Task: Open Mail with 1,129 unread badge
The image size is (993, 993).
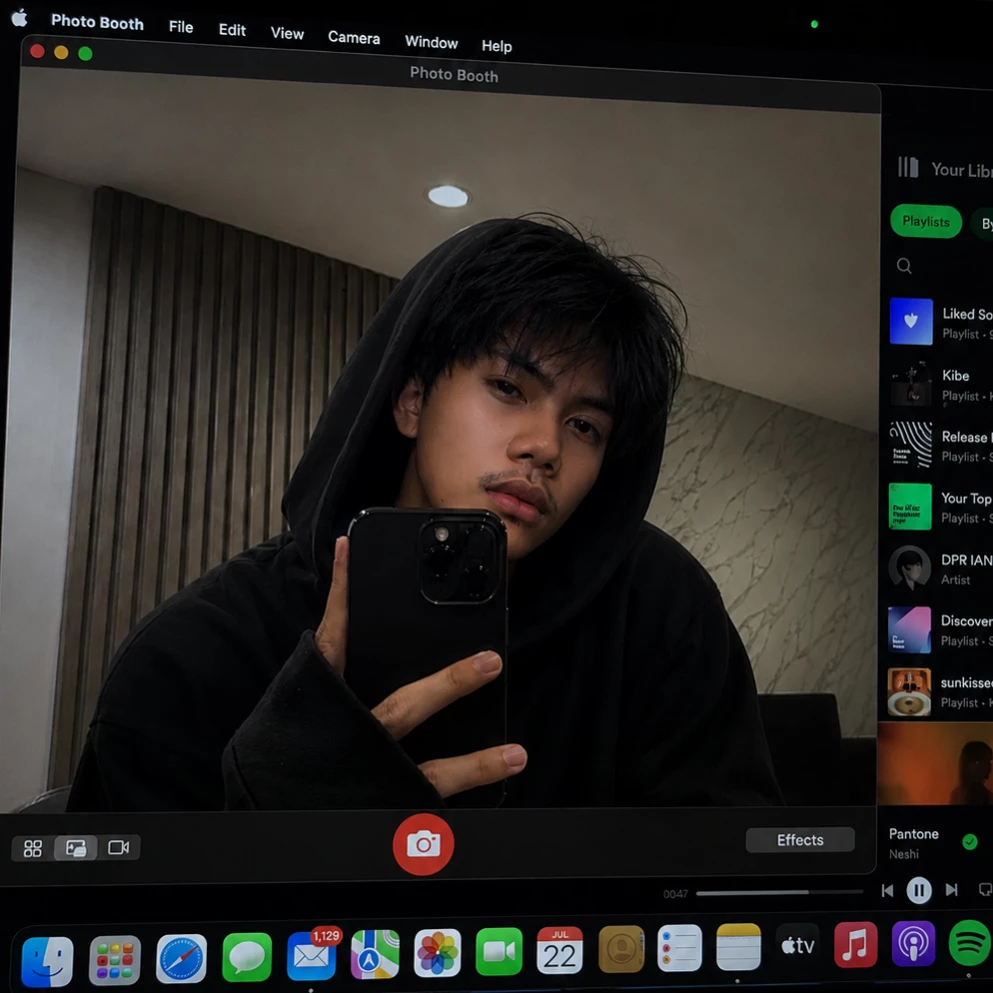Action: (x=312, y=955)
